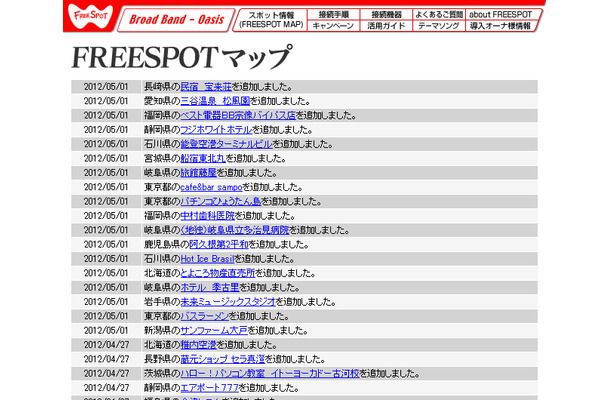Open the 船宿東北丸 link

203,159
